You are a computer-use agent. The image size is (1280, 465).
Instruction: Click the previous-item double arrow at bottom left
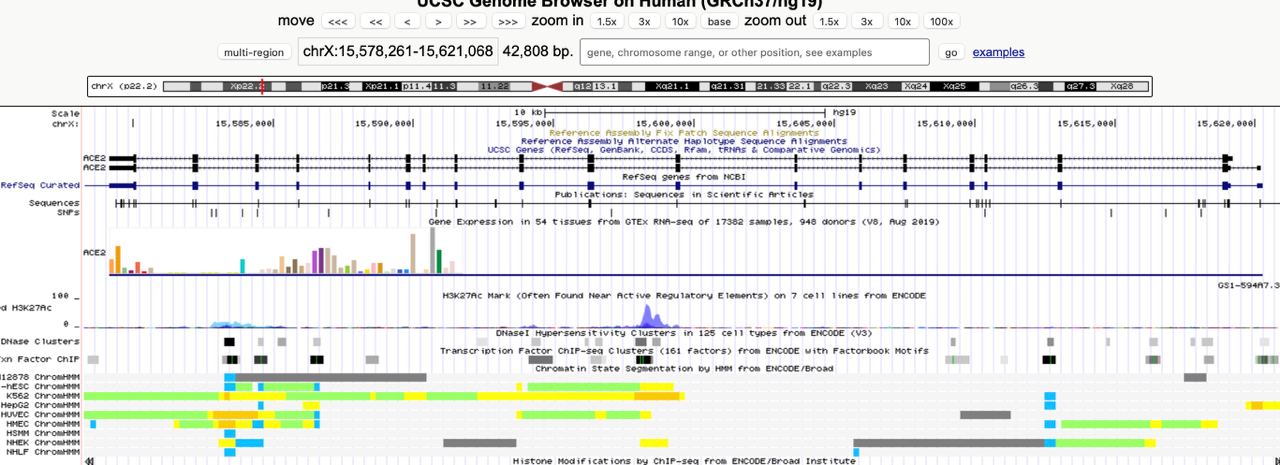pos(90,460)
